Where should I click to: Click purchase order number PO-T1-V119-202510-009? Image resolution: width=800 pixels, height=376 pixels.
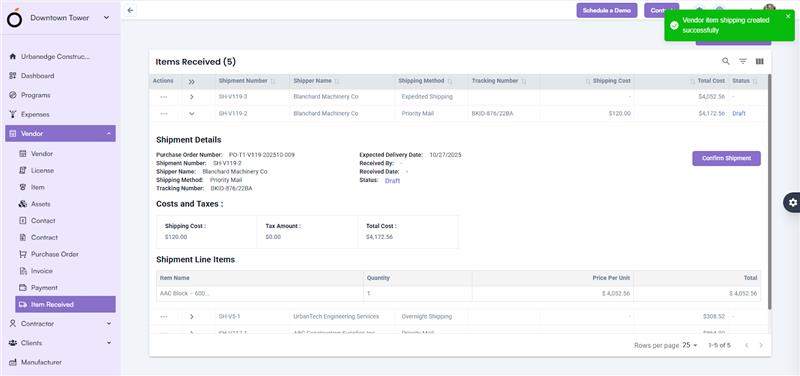262,155
